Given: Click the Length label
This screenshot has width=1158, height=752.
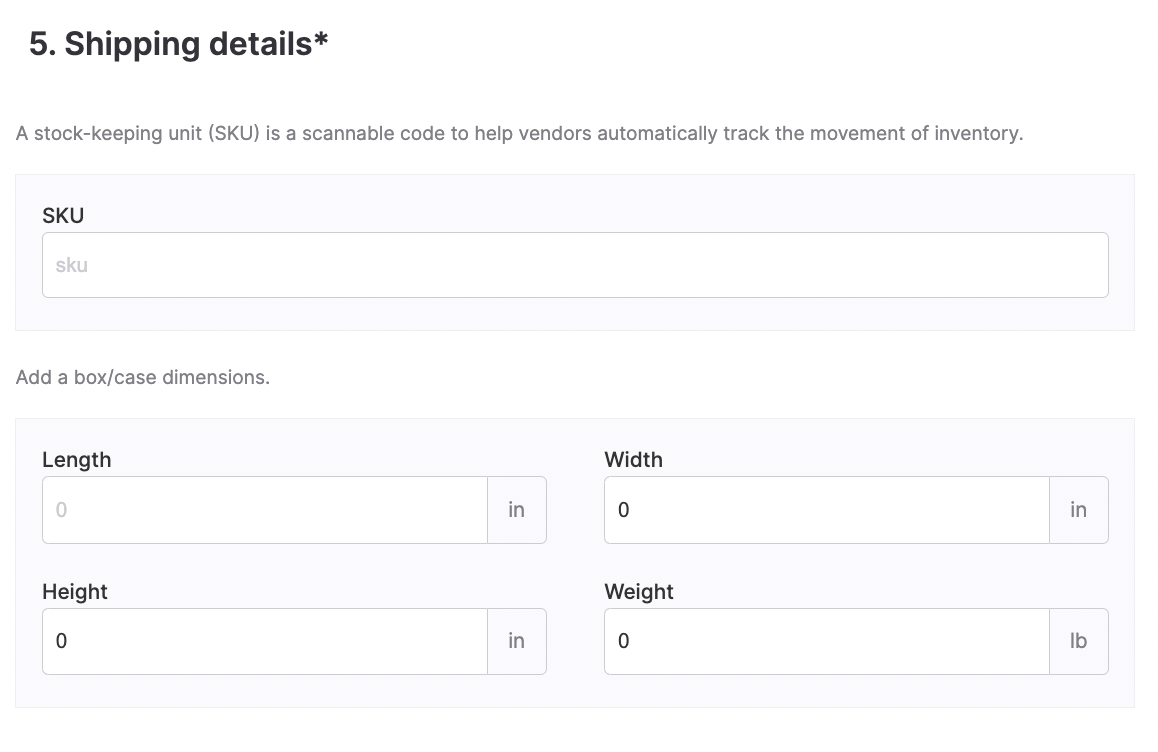Looking at the screenshot, I should click(x=77, y=459).
